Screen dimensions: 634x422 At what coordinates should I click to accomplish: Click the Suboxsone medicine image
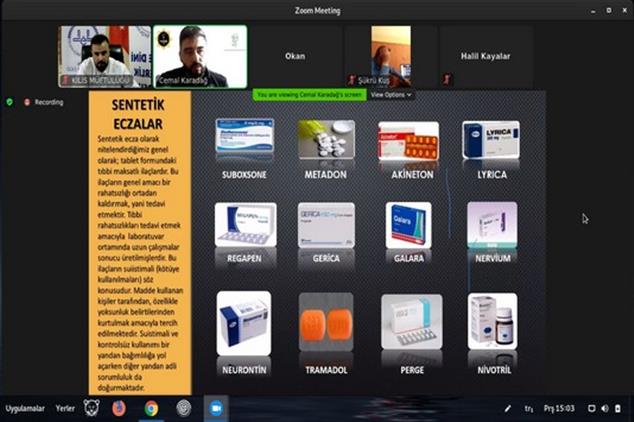(245, 135)
